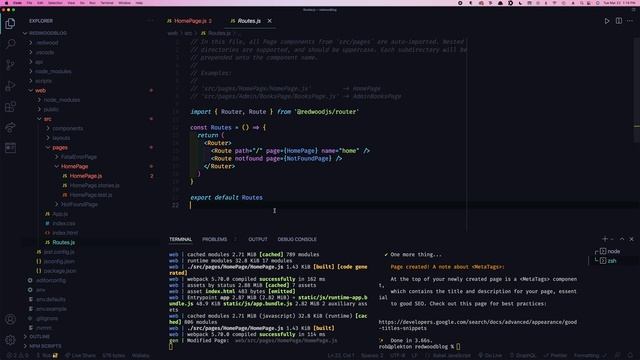Click the GraphQL status bar item
The image size is (640, 360).
coord(523,356)
